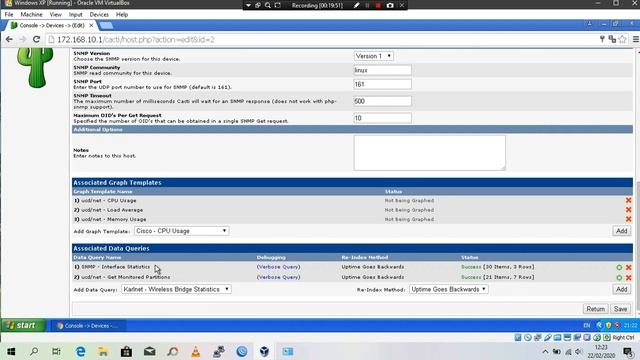Image resolution: width=640 pixels, height=360 pixels.
Task: Launch Microsoft Edge from the taskbar
Action: [80, 351]
